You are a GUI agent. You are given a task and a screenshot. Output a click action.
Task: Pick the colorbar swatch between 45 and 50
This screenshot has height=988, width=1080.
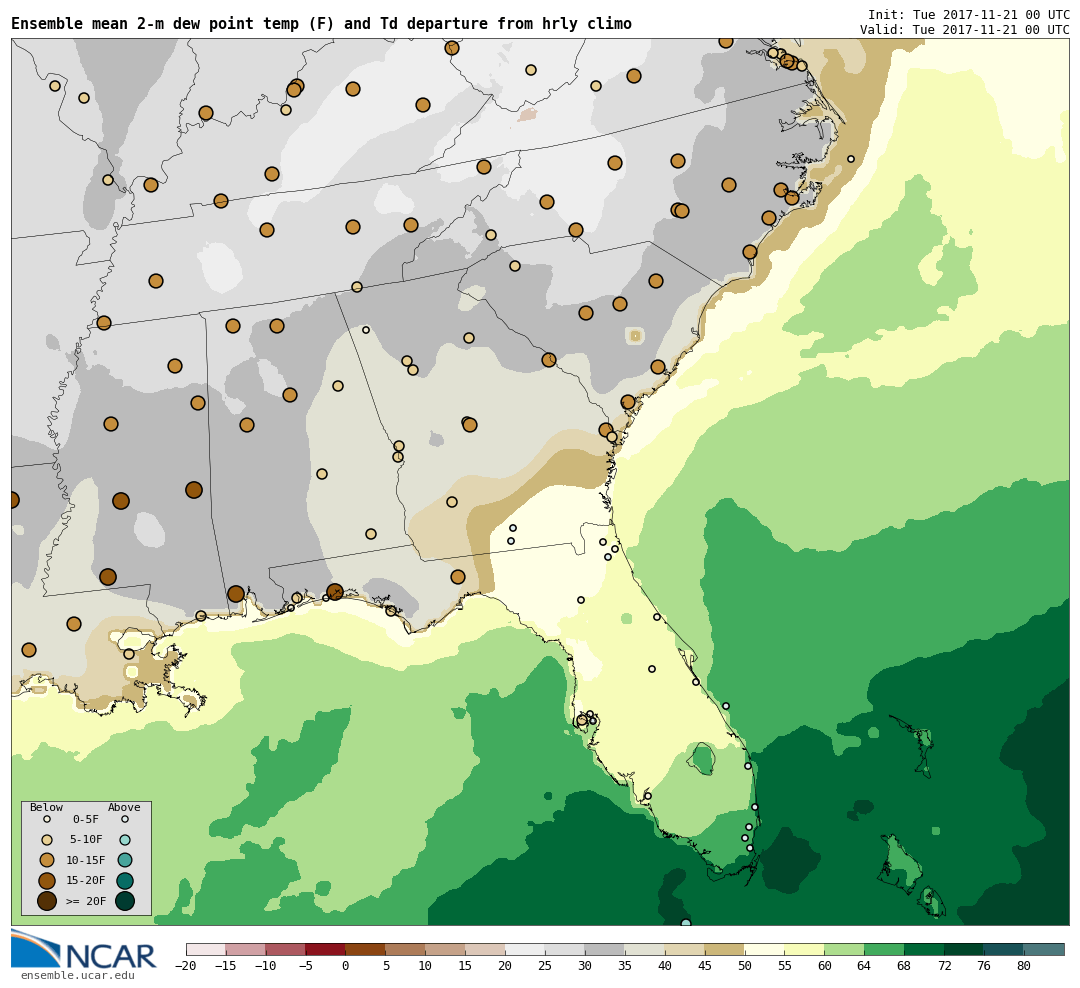(725, 949)
